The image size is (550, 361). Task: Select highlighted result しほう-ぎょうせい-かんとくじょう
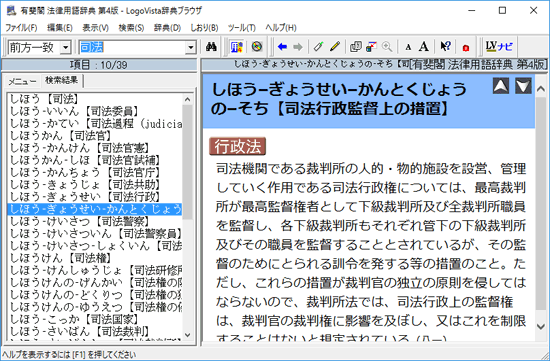pos(95,209)
